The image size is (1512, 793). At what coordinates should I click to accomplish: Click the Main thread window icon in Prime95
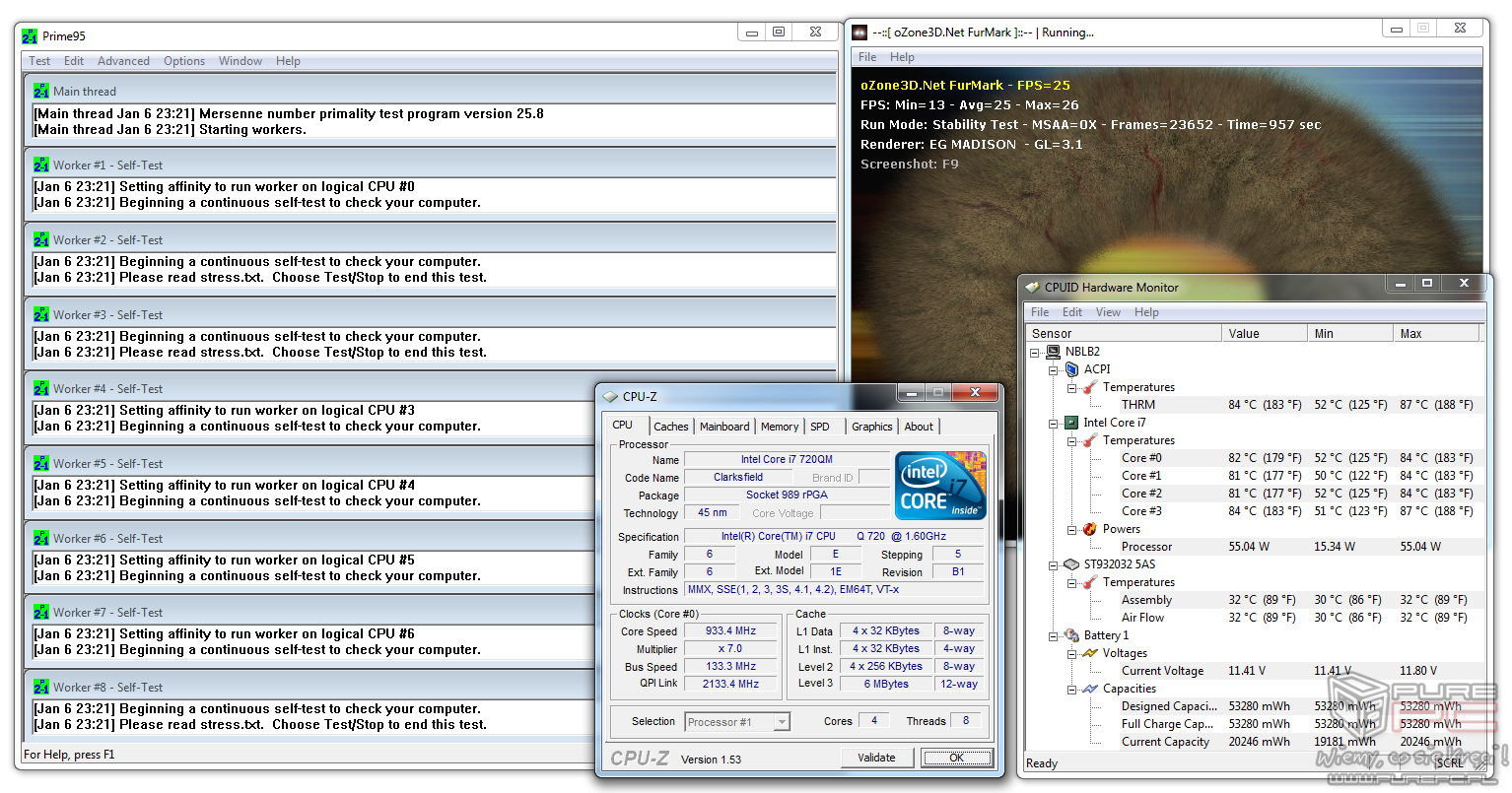(41, 91)
